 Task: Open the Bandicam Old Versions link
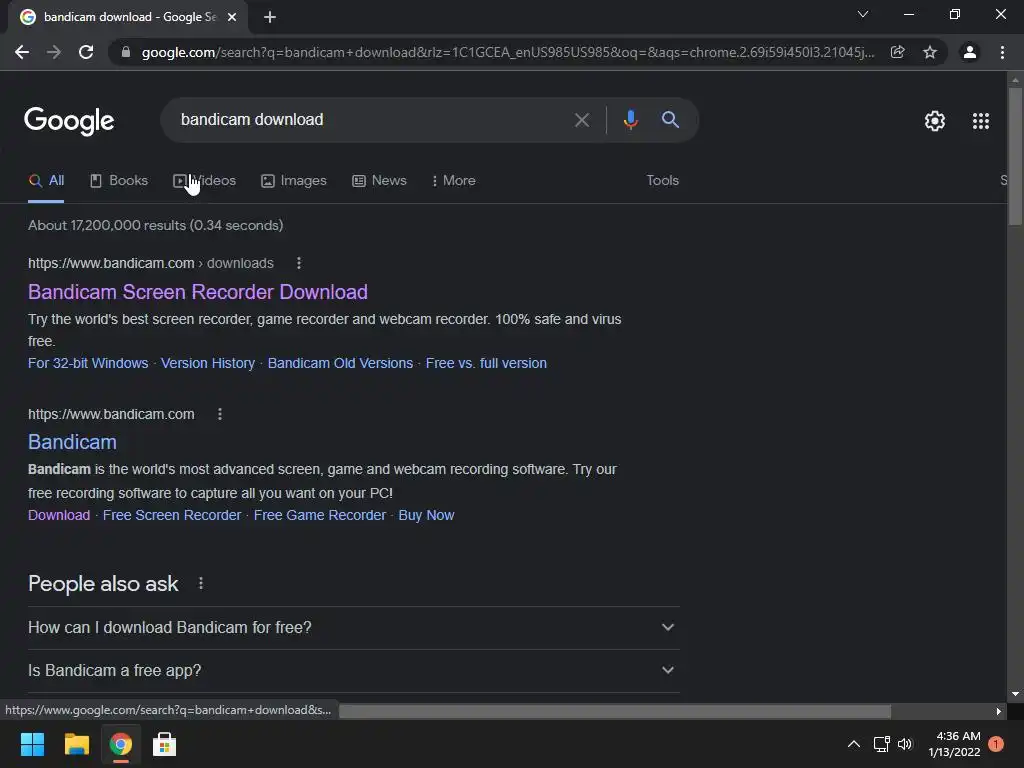point(340,363)
